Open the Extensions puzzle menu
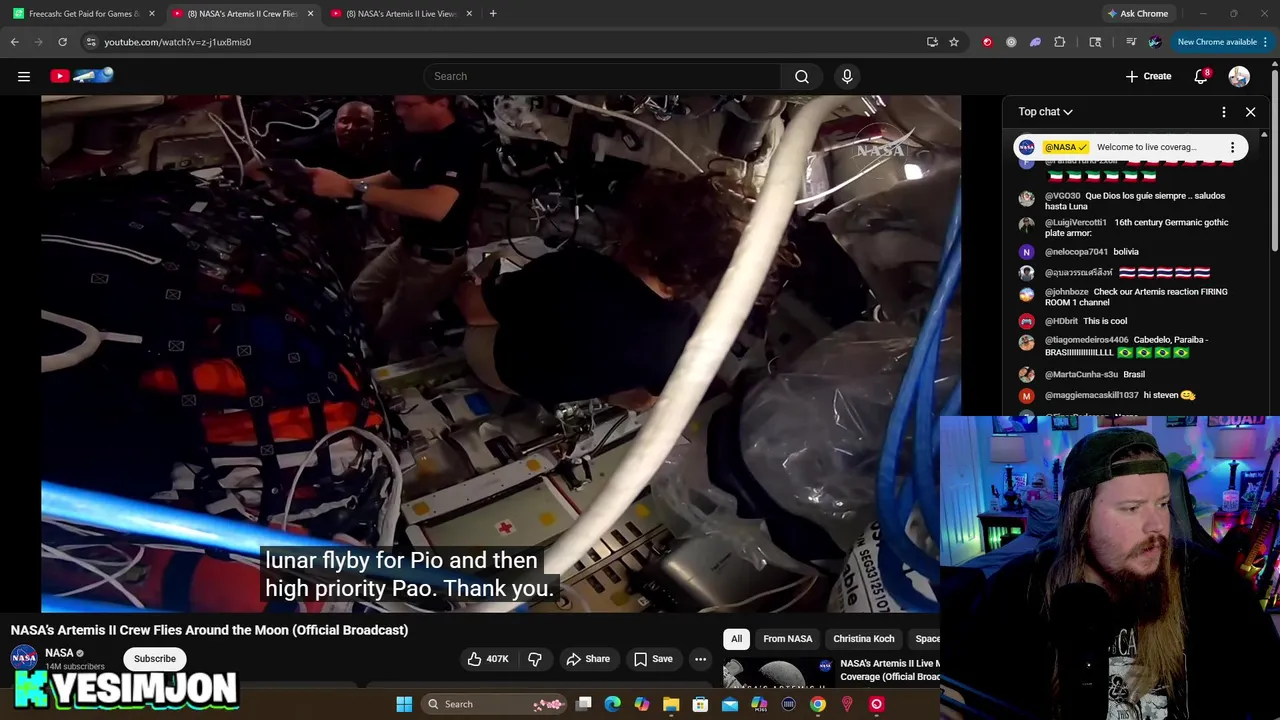Image resolution: width=1280 pixels, height=720 pixels. tap(1060, 42)
